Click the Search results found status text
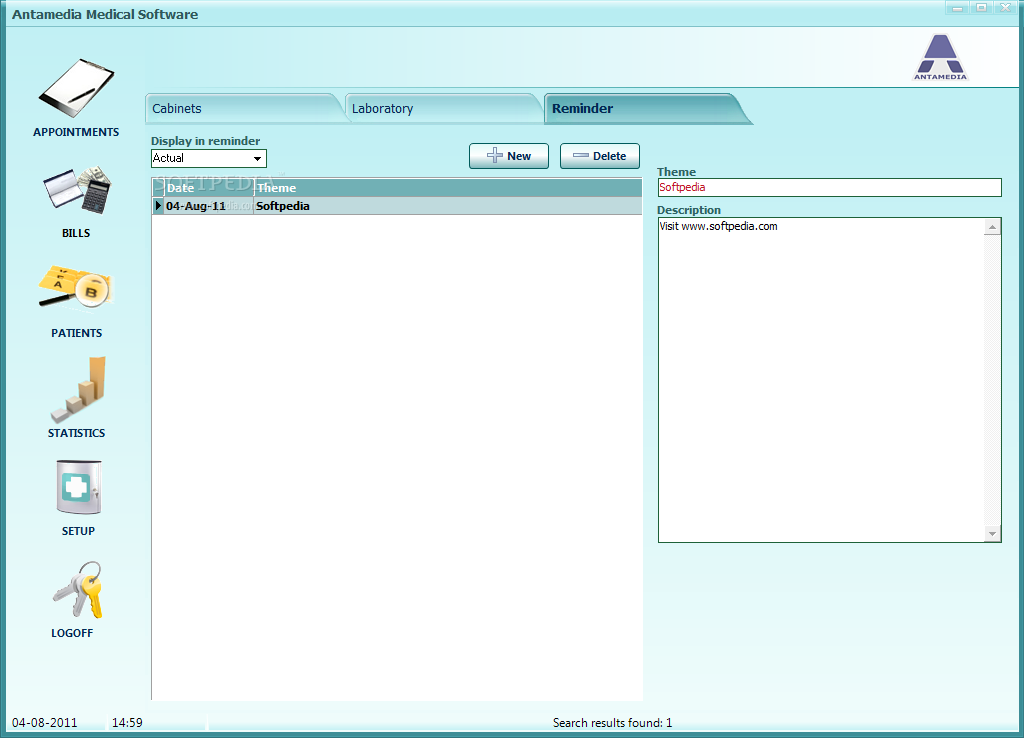Screen dimensions: 1024x738 612,722
